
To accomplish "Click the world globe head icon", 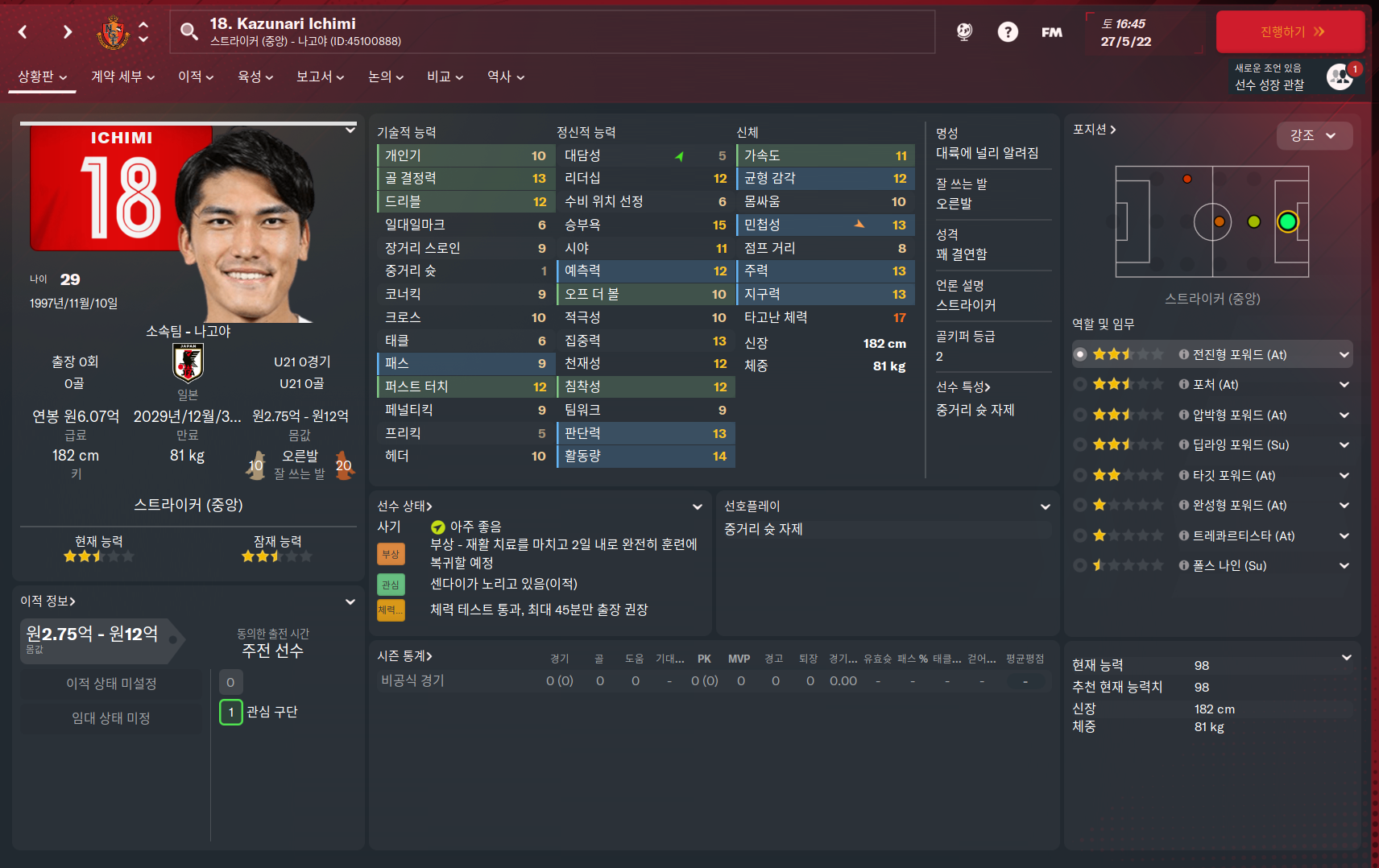I will tap(964, 32).
